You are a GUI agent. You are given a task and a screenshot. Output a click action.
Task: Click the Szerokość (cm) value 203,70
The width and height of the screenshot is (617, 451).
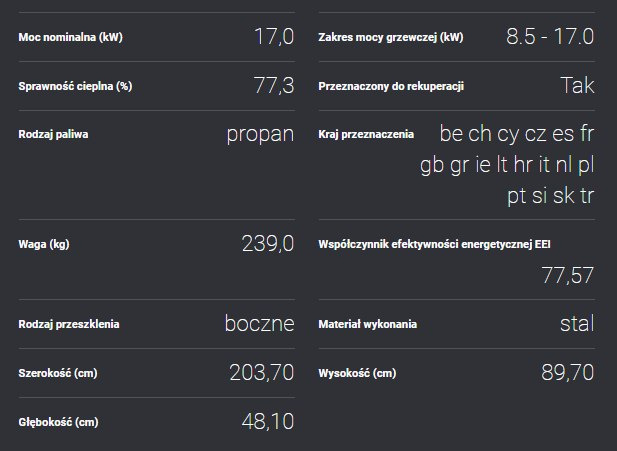tap(261, 373)
